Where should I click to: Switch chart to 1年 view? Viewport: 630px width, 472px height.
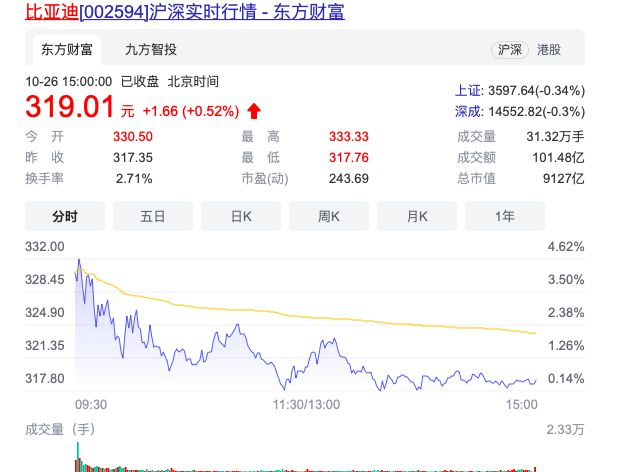point(505,216)
